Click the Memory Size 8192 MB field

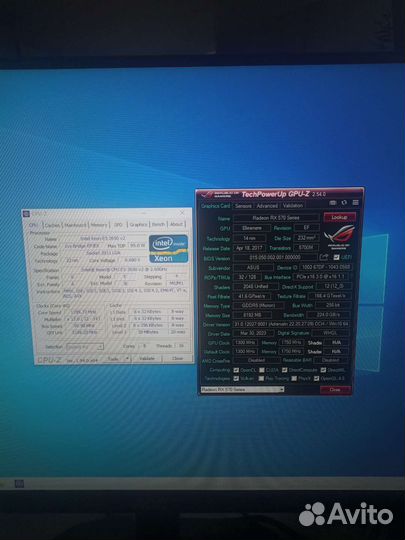pyautogui.click(x=252, y=315)
